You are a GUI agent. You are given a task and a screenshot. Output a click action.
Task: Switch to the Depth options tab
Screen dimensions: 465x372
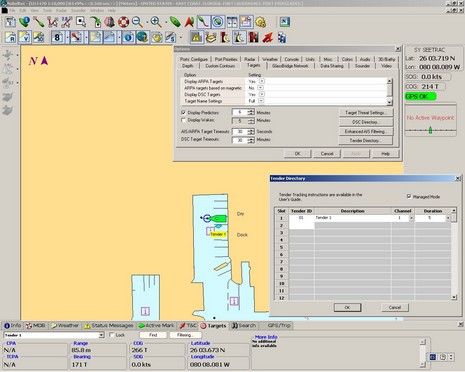coord(187,66)
